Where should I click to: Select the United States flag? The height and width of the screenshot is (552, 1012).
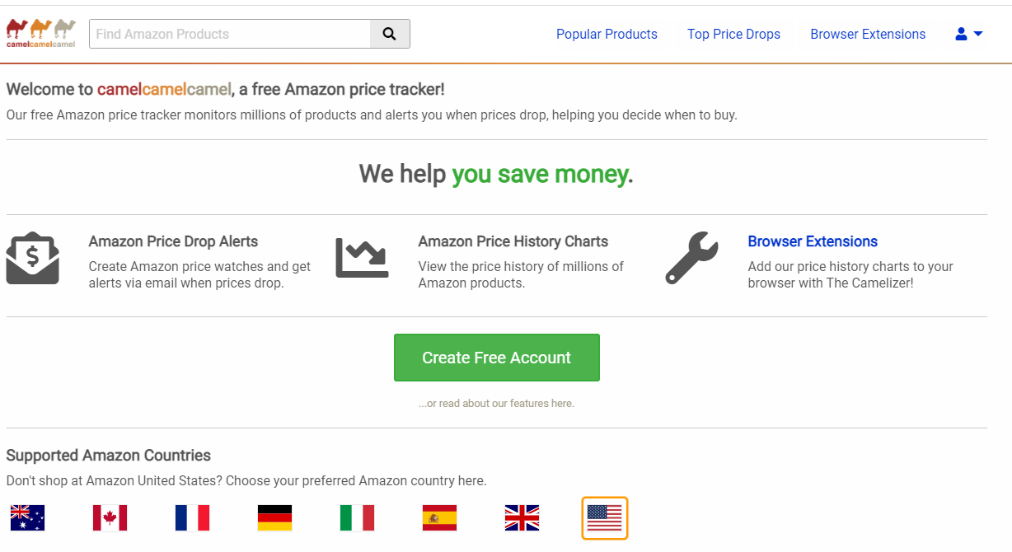coord(604,518)
